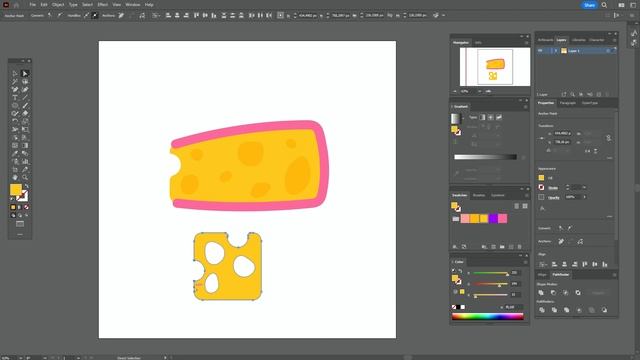This screenshot has height=360, width=640.
Task: Select the Pen tool
Action: tap(15, 89)
